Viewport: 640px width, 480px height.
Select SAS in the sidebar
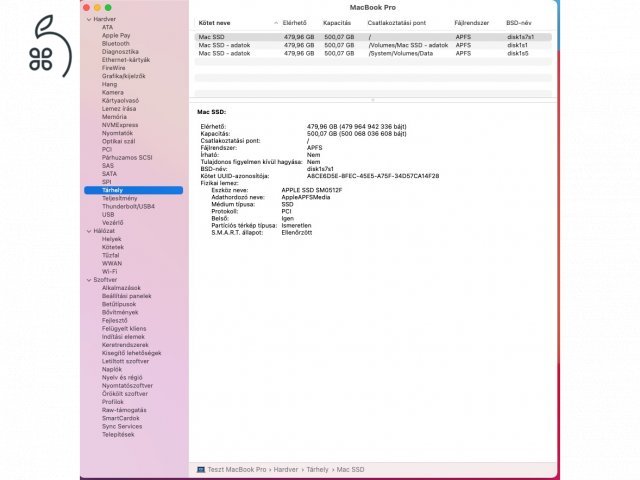108,166
